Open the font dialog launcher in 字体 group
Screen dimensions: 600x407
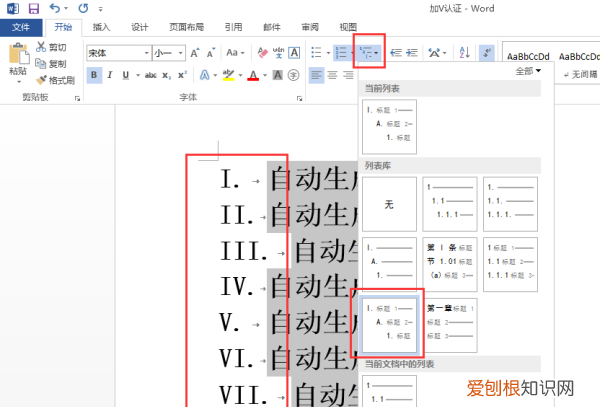(x=299, y=99)
